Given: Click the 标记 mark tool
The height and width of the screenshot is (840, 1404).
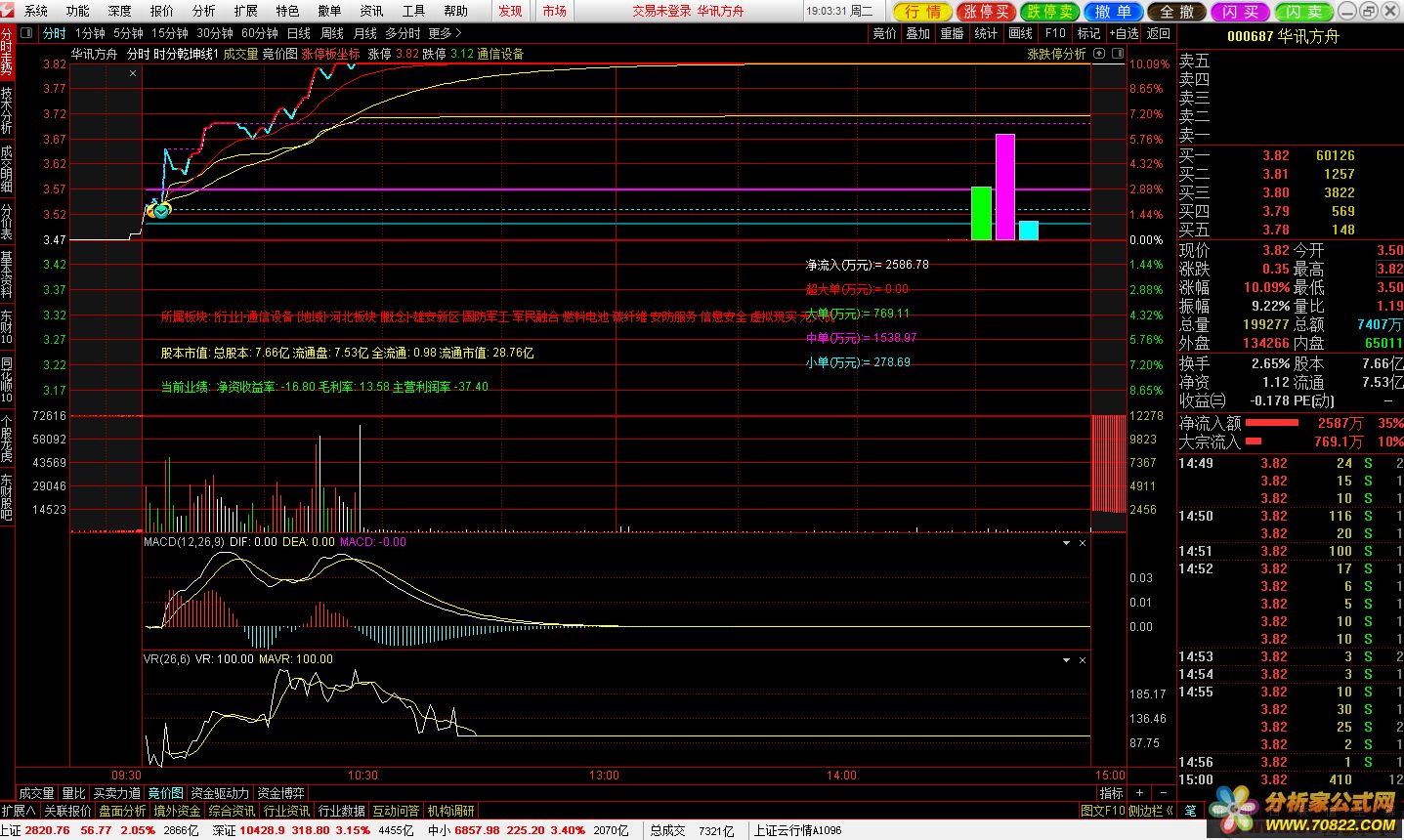Looking at the screenshot, I should pos(1088,33).
